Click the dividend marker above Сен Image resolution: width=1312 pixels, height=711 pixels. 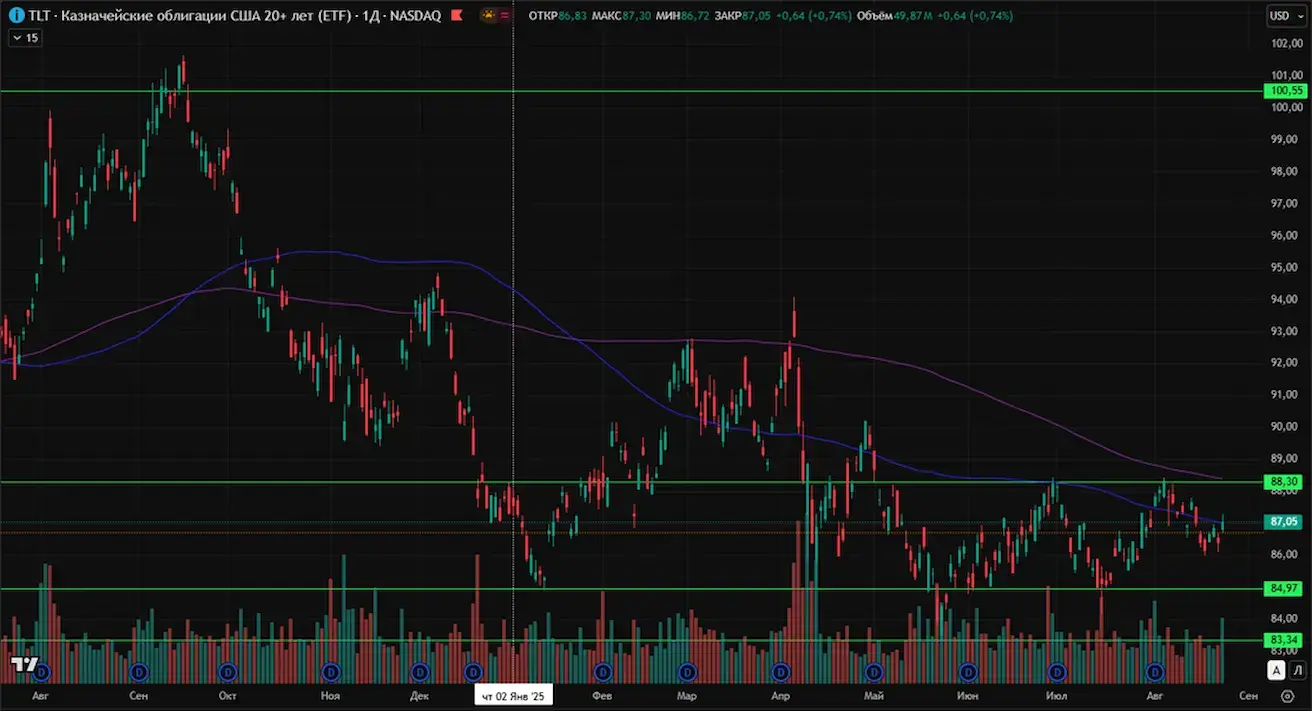[x=140, y=670]
